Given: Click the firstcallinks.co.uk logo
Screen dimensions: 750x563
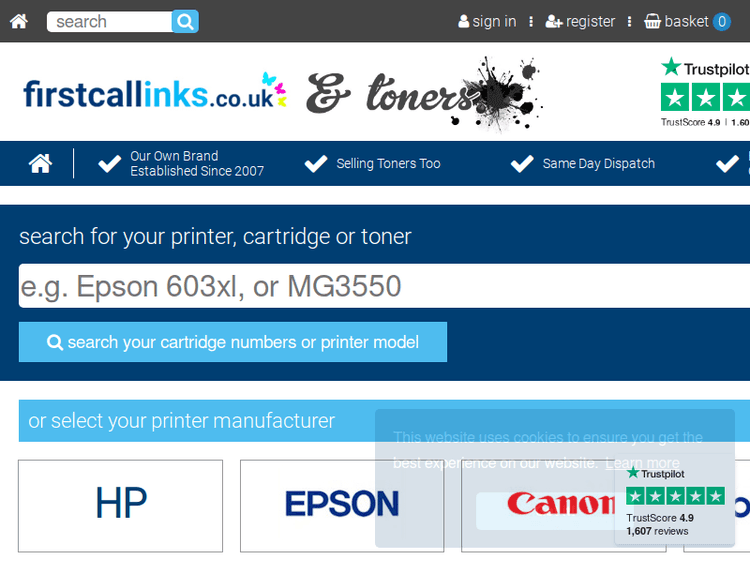Looking at the screenshot, I should point(155,92).
